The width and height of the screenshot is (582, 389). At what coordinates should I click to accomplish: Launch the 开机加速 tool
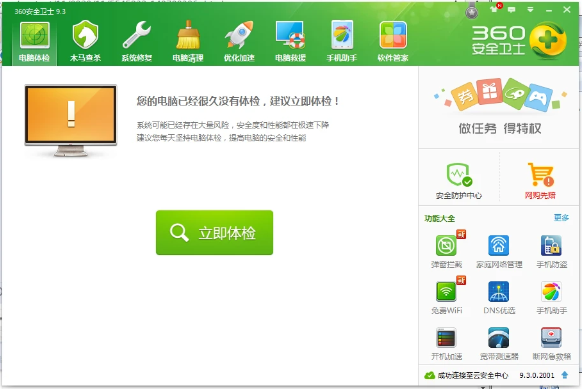pos(447,343)
